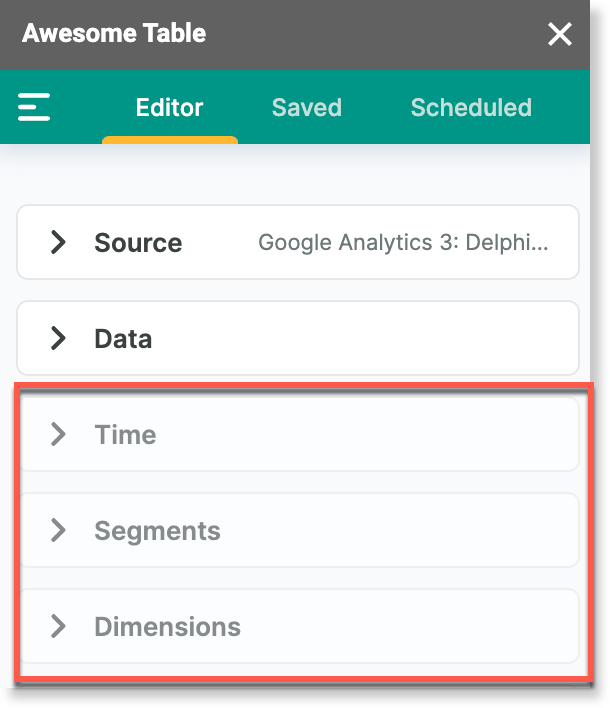Open the hamburger menu icon
The width and height of the screenshot is (610, 708).
pos(34,107)
